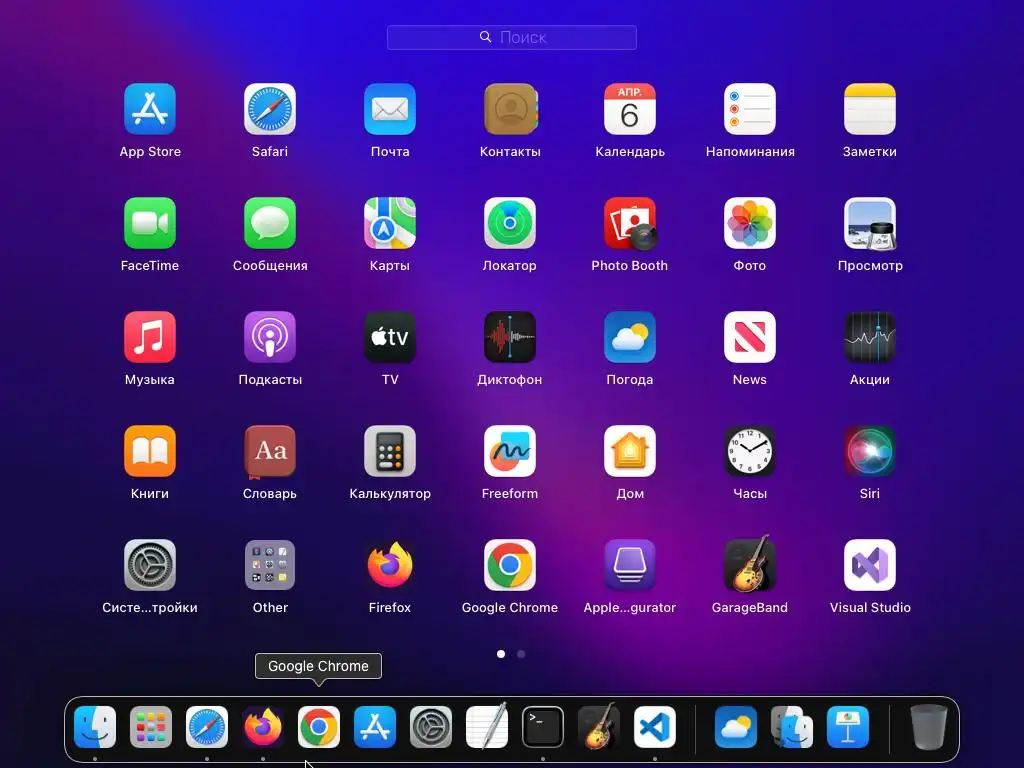This screenshot has width=1024, height=768.
Task: Open the Книги books app
Action: [x=150, y=451]
